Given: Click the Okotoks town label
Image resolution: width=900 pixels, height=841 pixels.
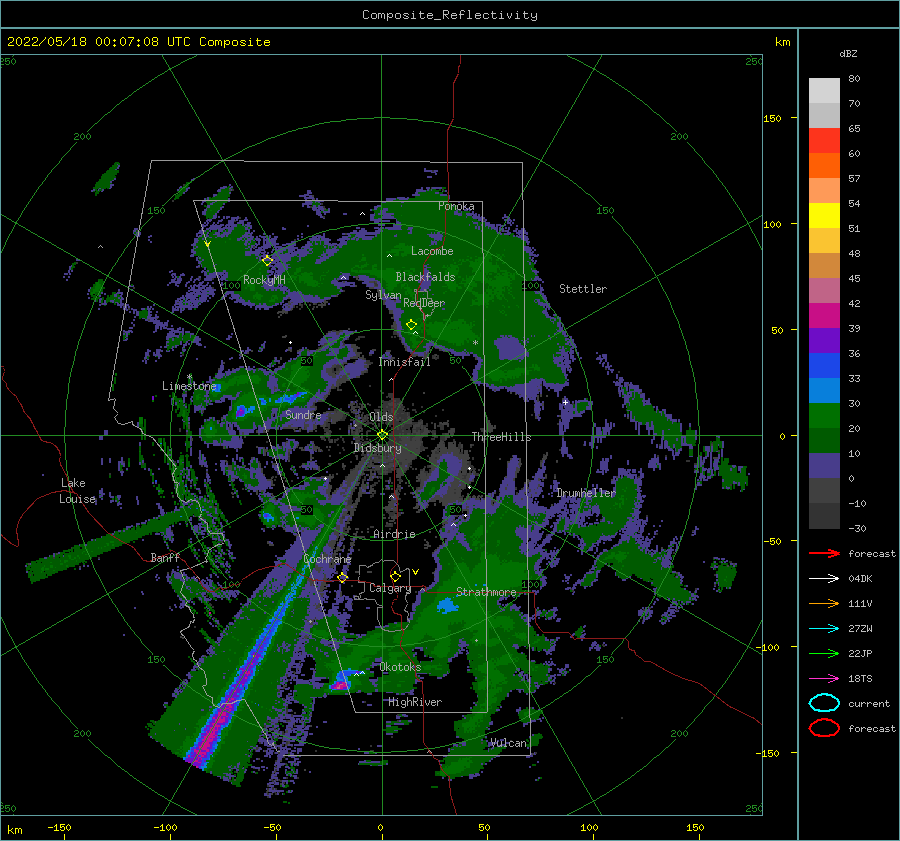Looking at the screenshot, I should point(400,667).
